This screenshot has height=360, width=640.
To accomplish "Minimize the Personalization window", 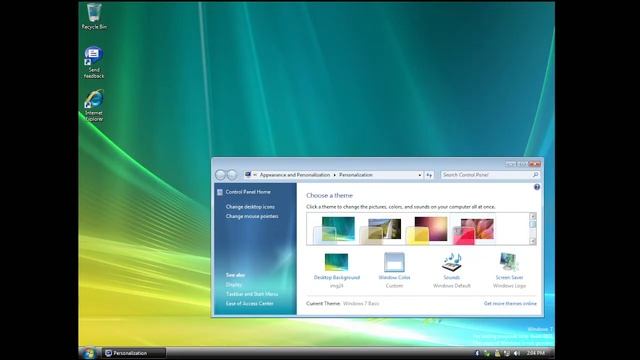I will [510, 164].
